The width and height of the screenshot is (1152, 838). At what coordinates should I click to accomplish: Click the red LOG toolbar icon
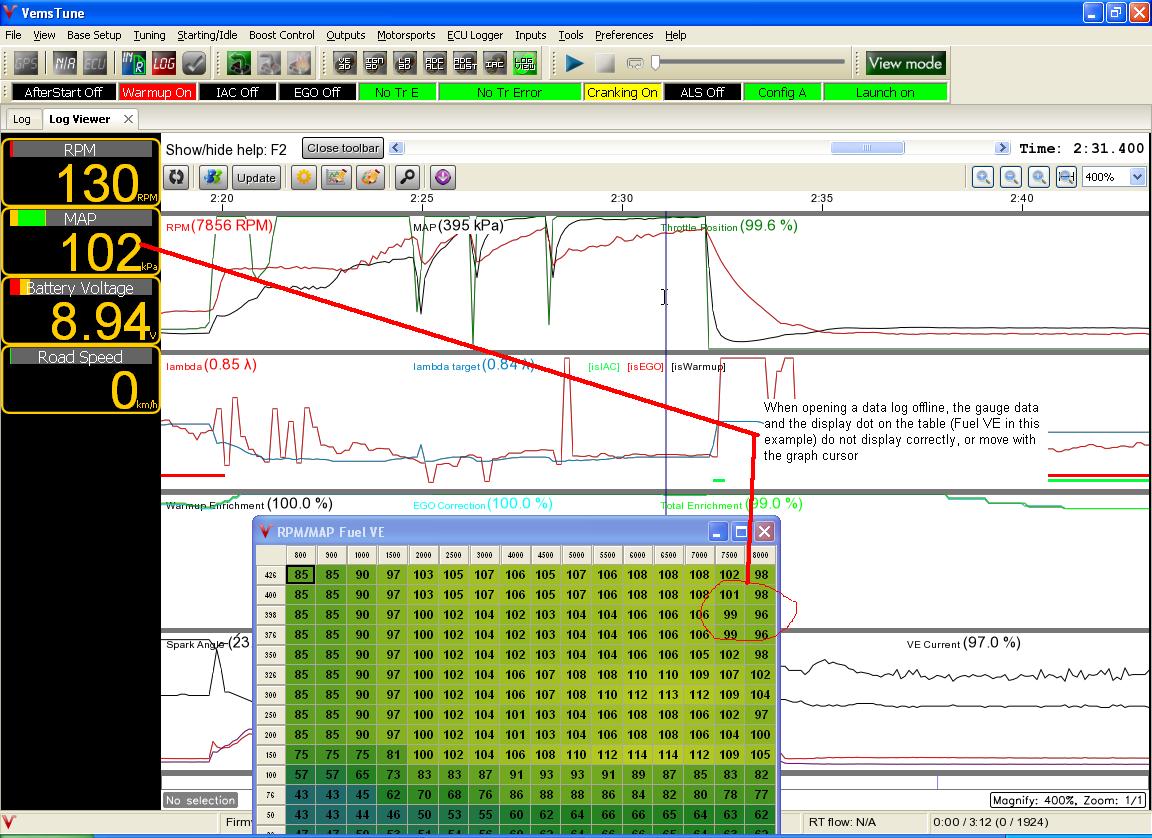(x=164, y=63)
